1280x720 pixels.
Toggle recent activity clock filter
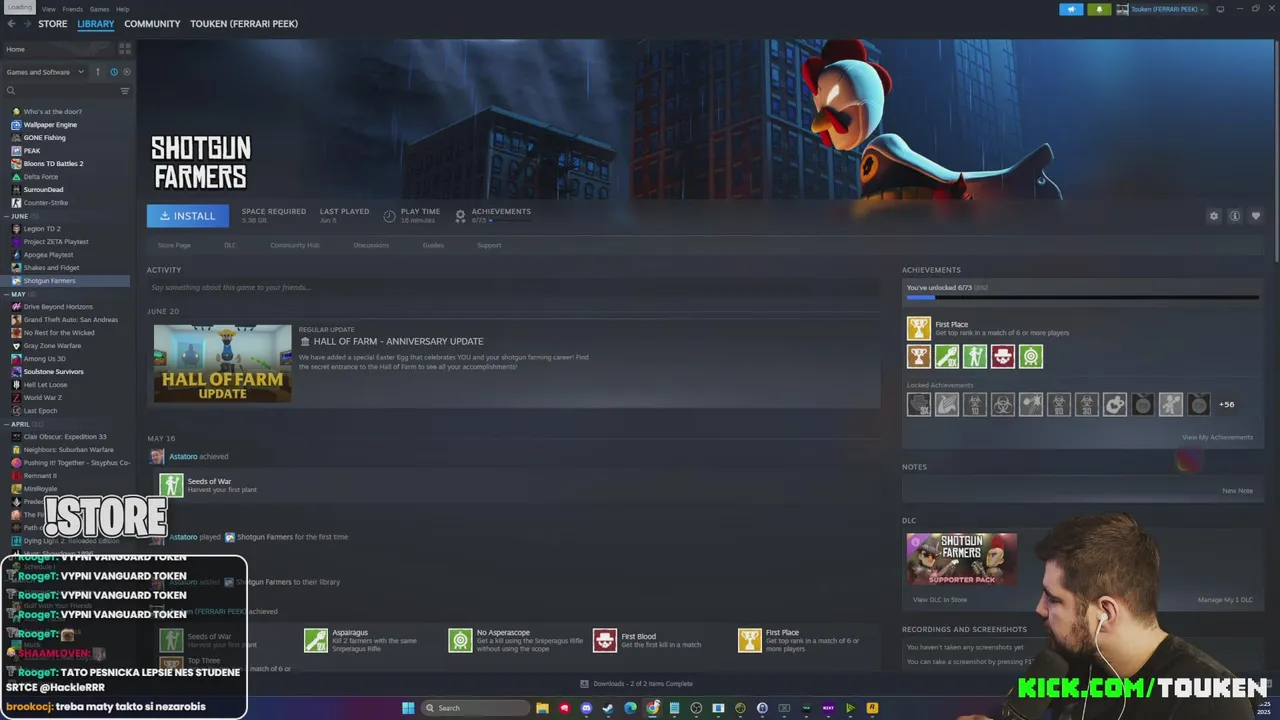click(x=114, y=72)
